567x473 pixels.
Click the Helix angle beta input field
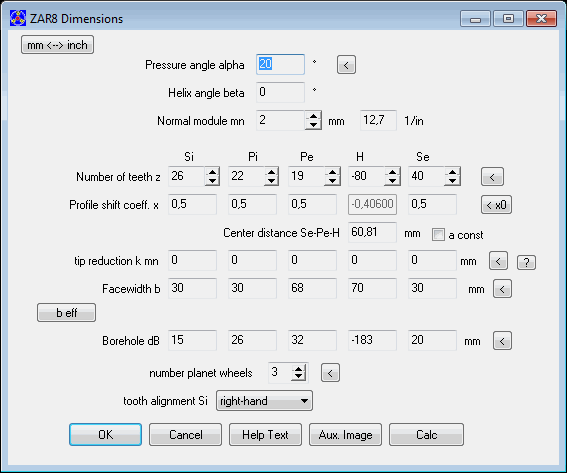pos(280,93)
